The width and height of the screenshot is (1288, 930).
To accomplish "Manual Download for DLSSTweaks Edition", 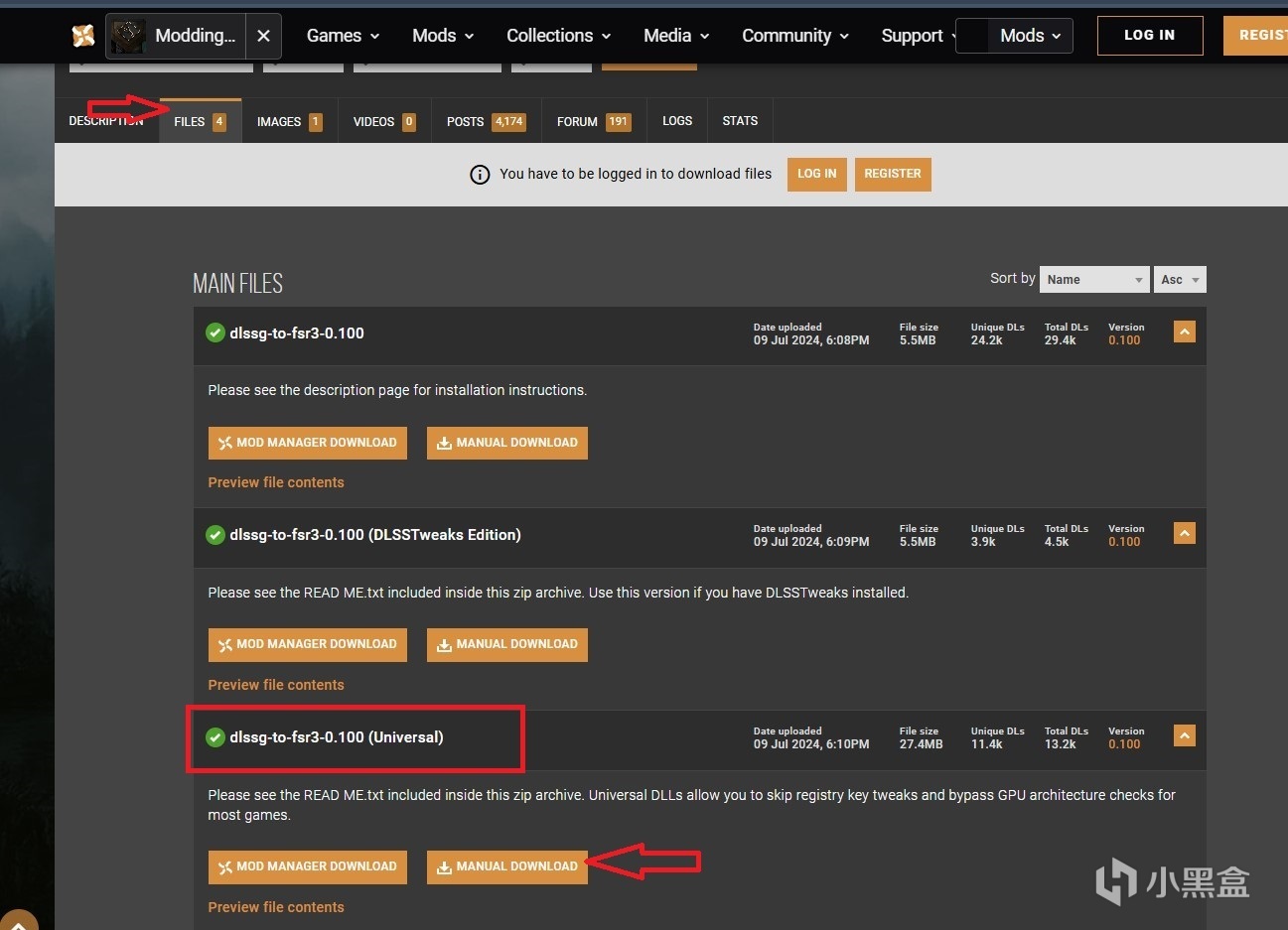I will 507,644.
